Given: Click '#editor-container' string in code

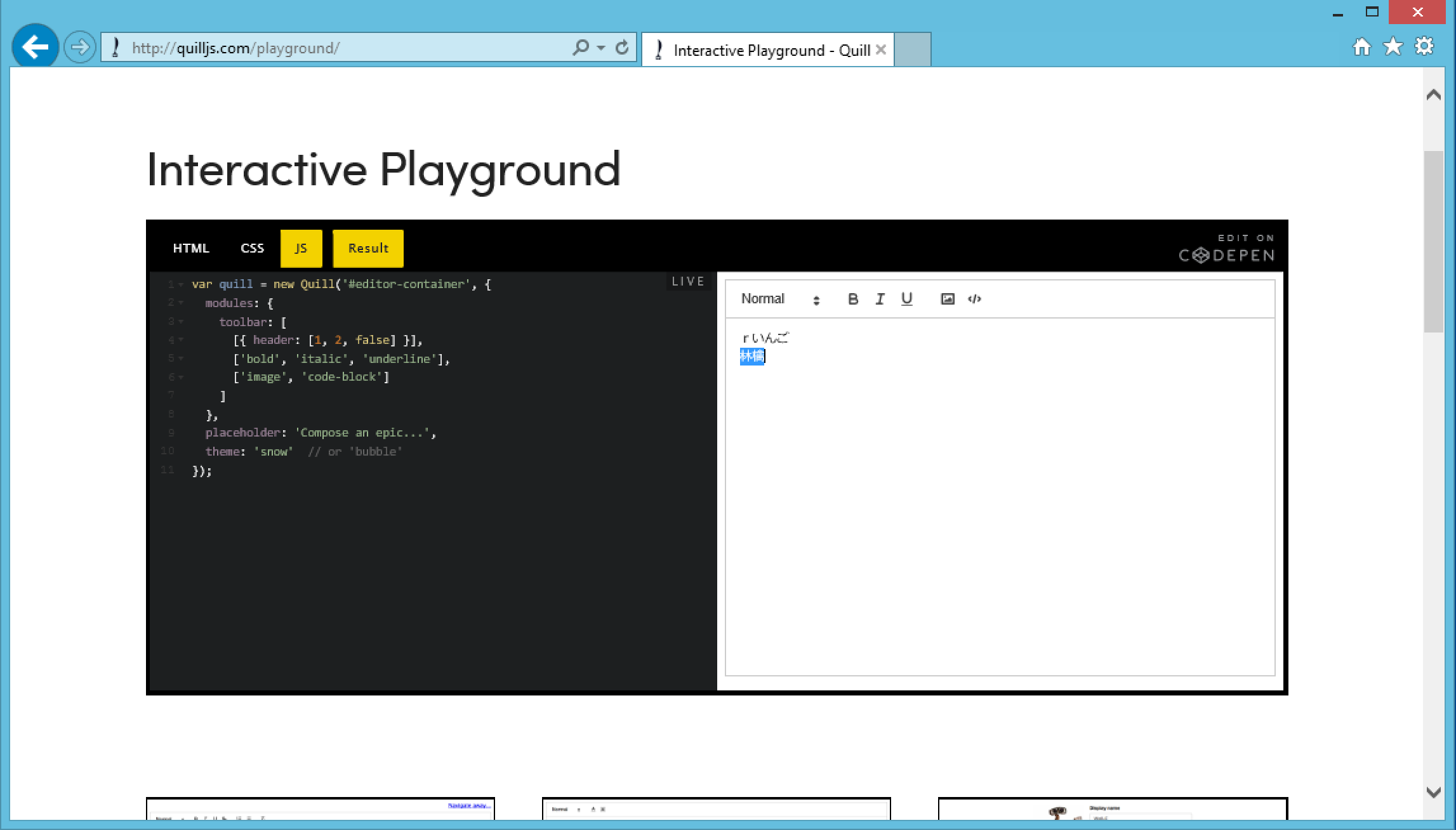Looking at the screenshot, I should click(406, 284).
